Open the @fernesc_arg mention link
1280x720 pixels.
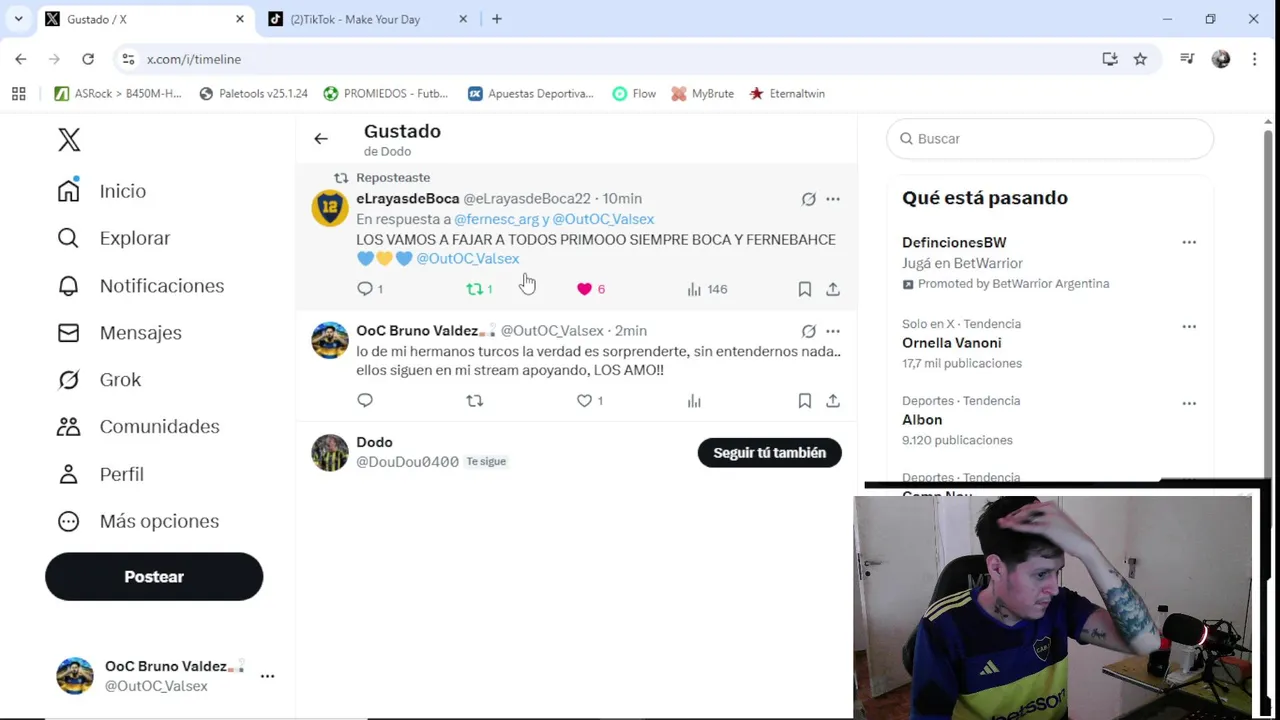pos(496,219)
